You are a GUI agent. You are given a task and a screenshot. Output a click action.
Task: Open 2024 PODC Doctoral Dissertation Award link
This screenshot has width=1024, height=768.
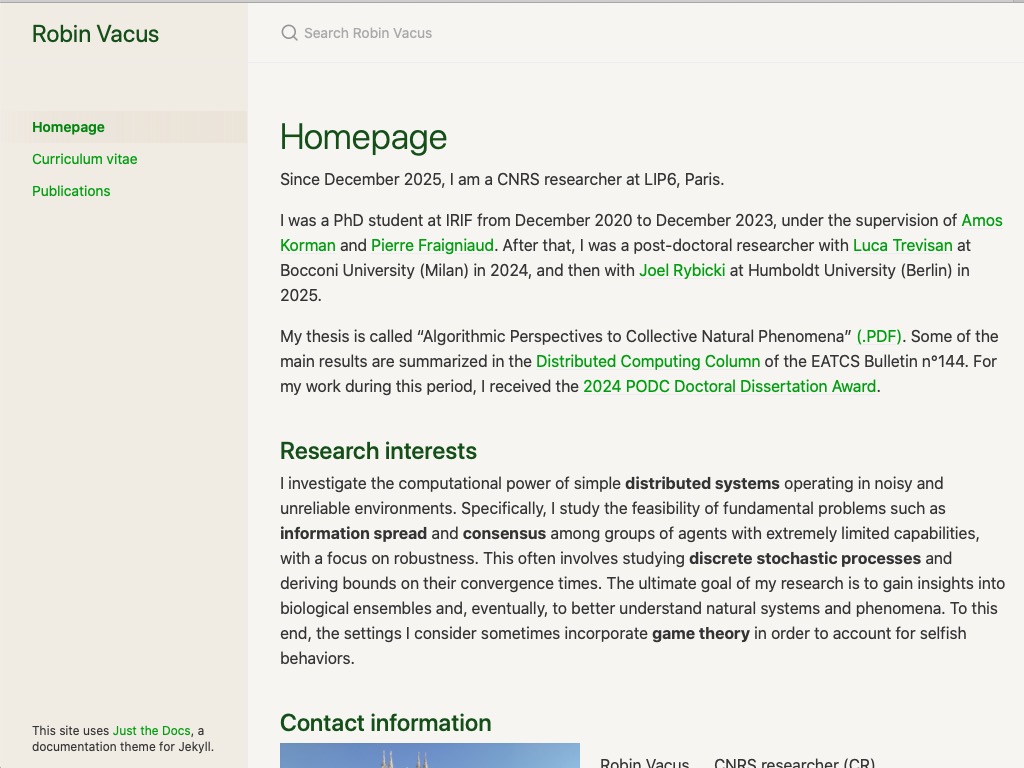(x=729, y=386)
